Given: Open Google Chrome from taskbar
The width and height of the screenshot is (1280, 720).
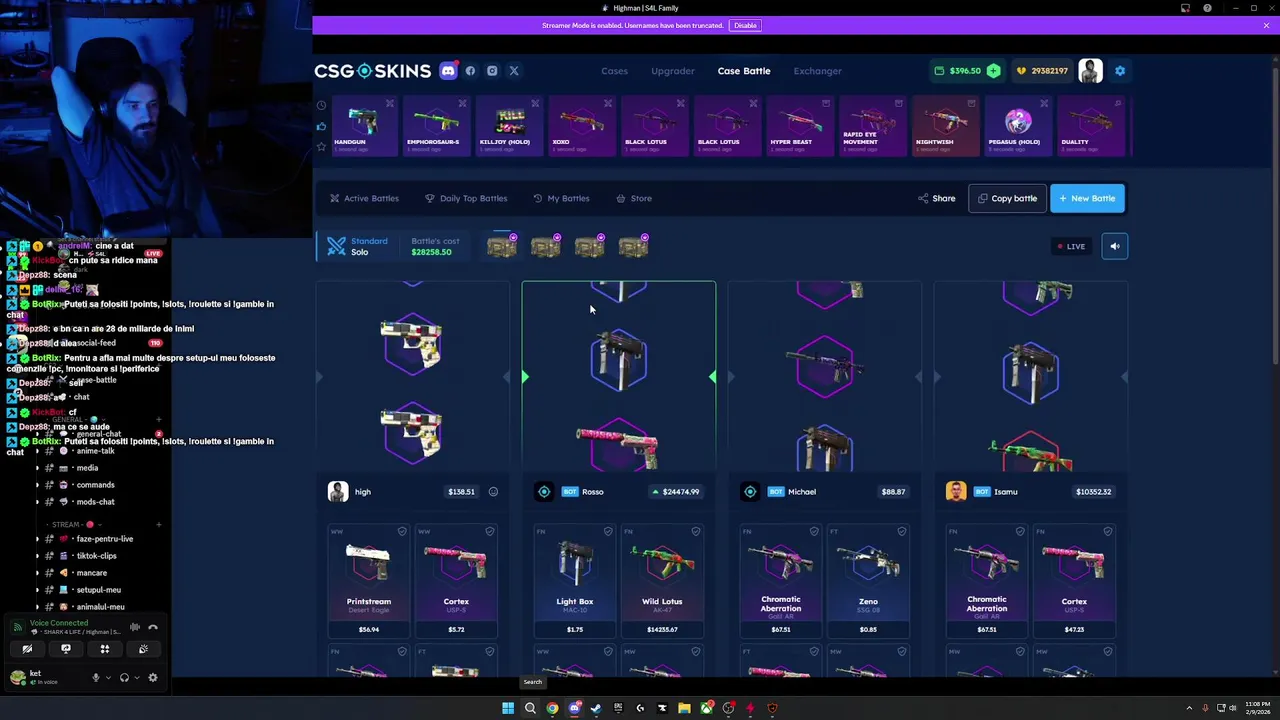Looking at the screenshot, I should click(x=552, y=708).
